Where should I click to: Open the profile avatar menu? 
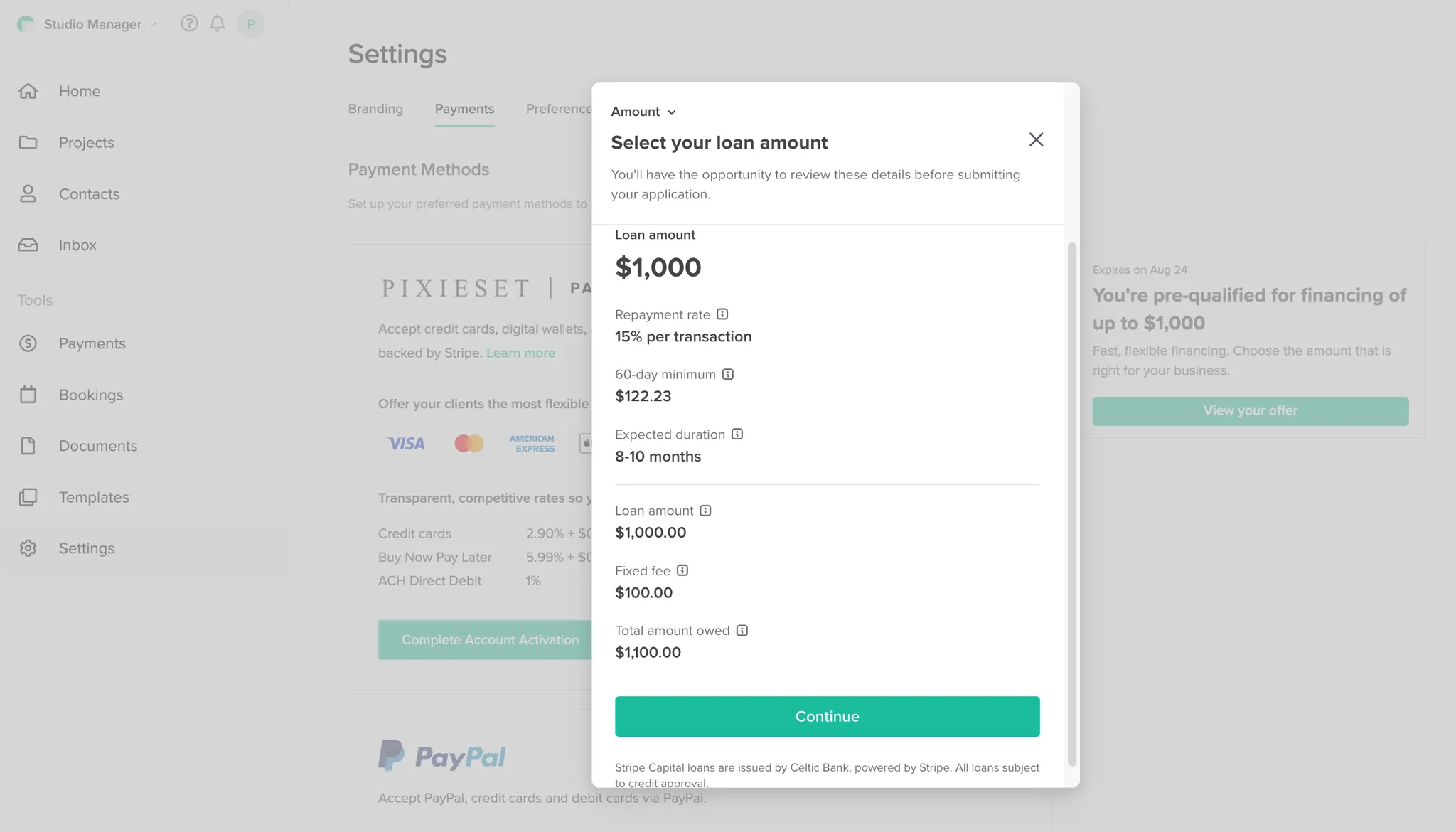click(x=250, y=24)
